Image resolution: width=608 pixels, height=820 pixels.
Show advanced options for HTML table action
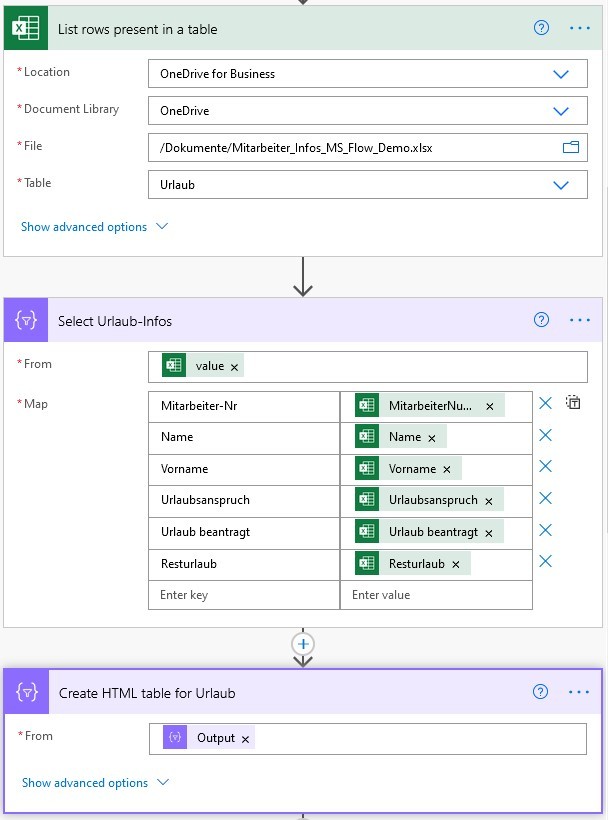[x=95, y=783]
